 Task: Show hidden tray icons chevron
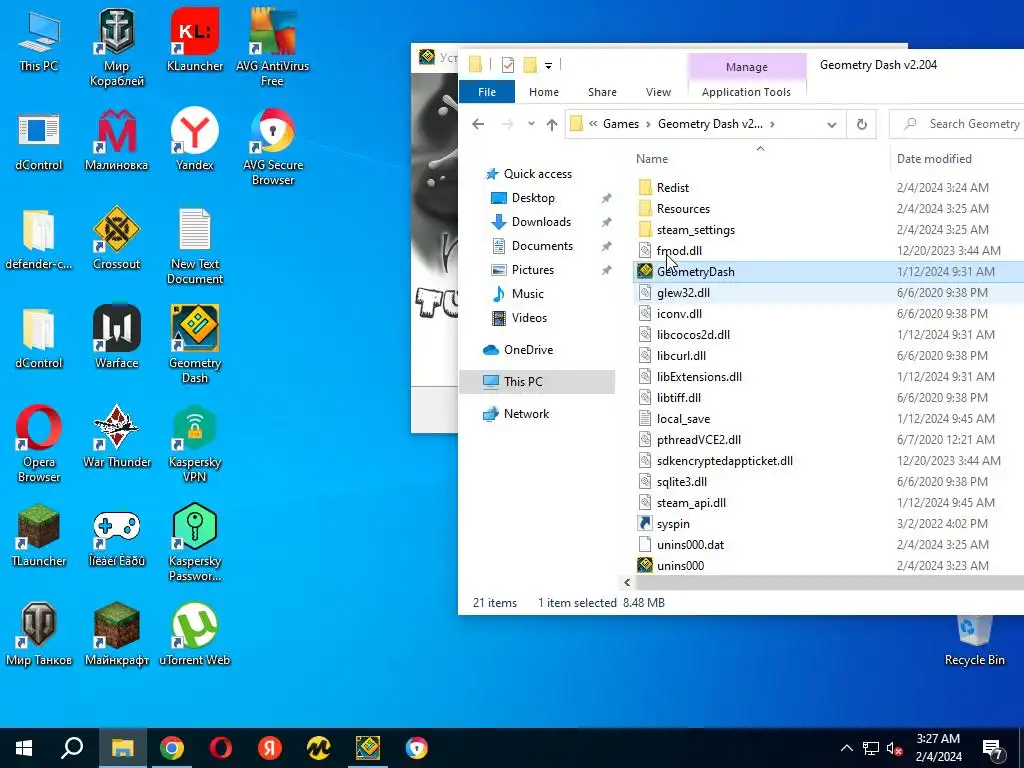coord(846,748)
